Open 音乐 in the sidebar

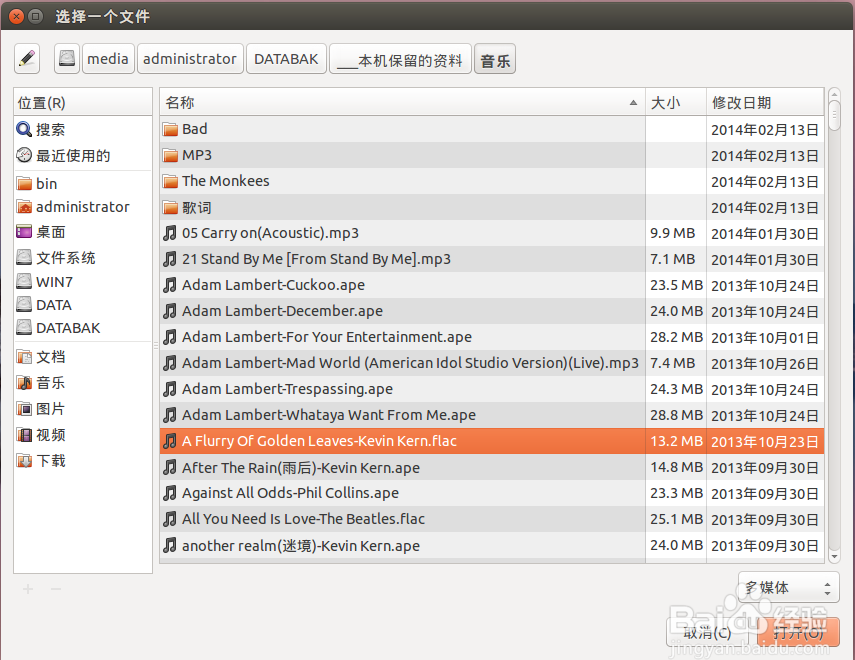pos(82,382)
